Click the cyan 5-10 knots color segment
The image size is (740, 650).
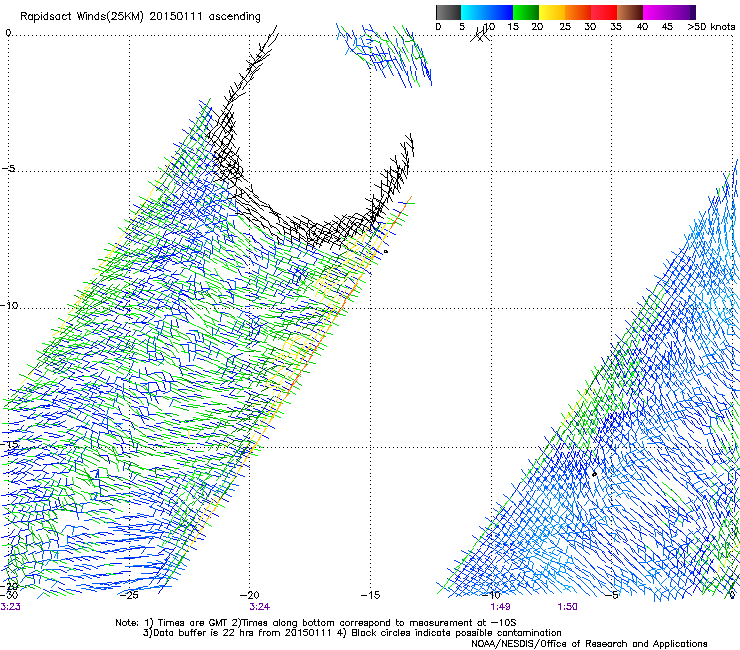click(x=474, y=12)
